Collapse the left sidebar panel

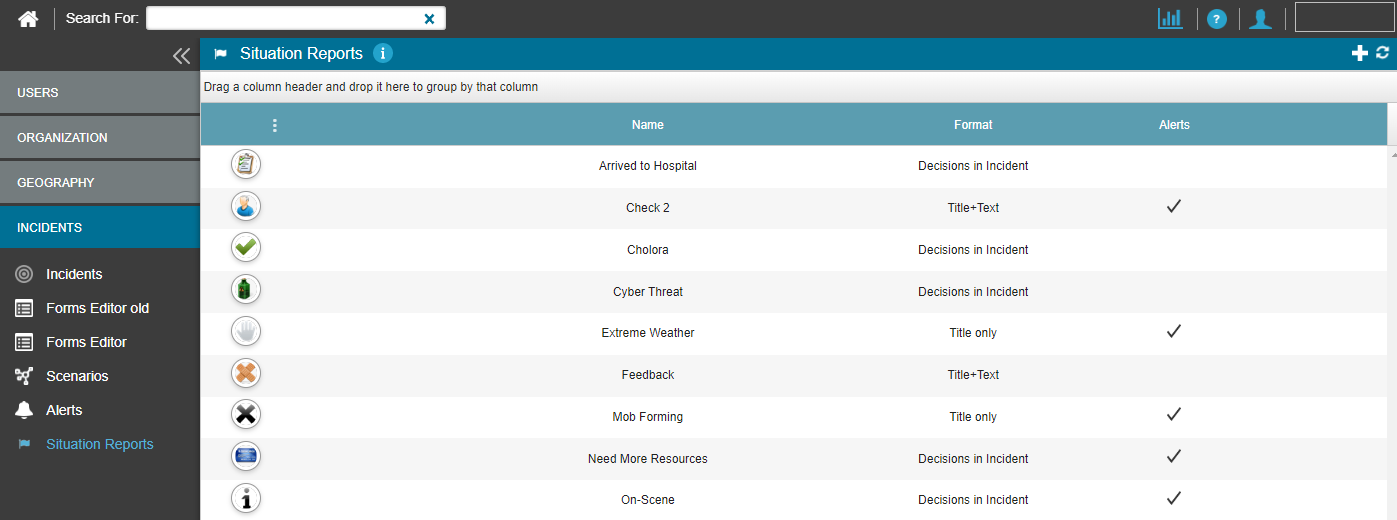click(181, 56)
